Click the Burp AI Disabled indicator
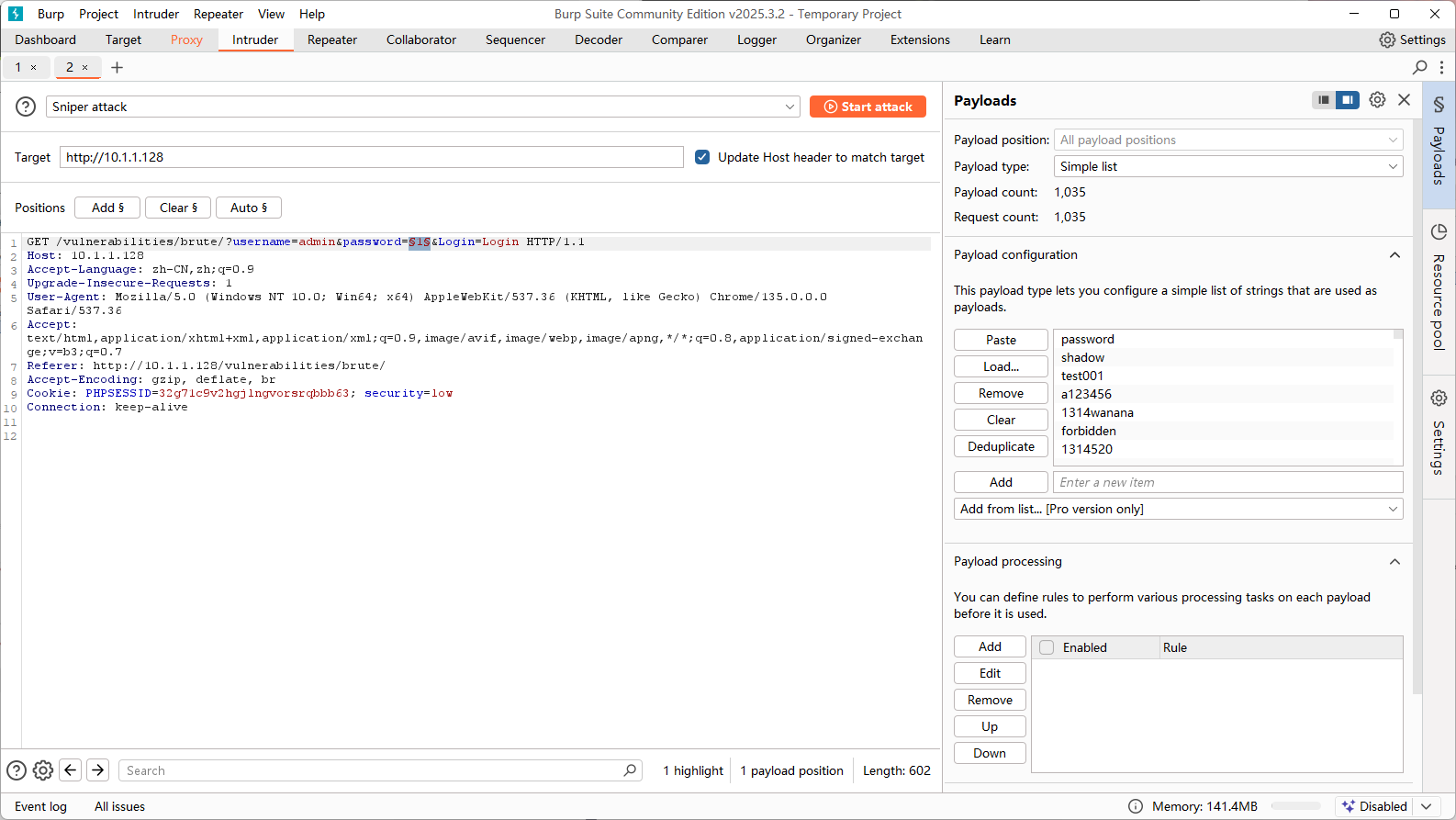1456x820 pixels. click(1373, 806)
